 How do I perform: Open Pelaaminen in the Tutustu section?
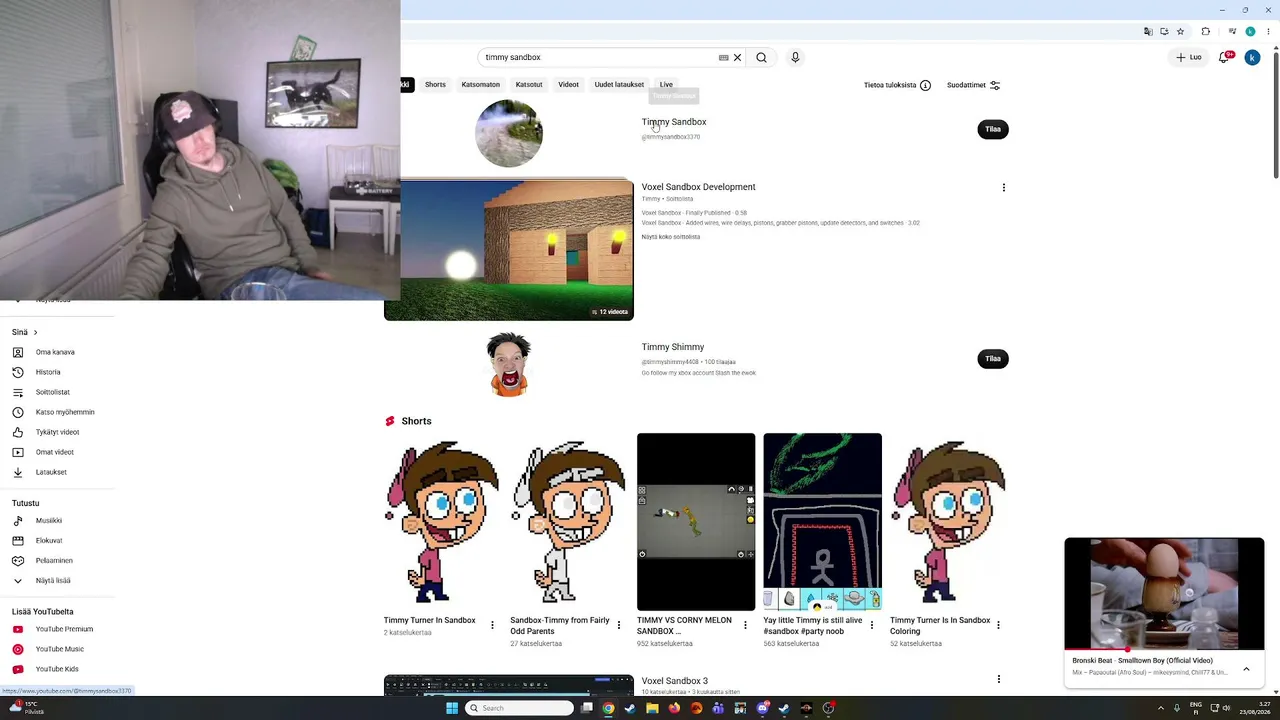tap(54, 560)
